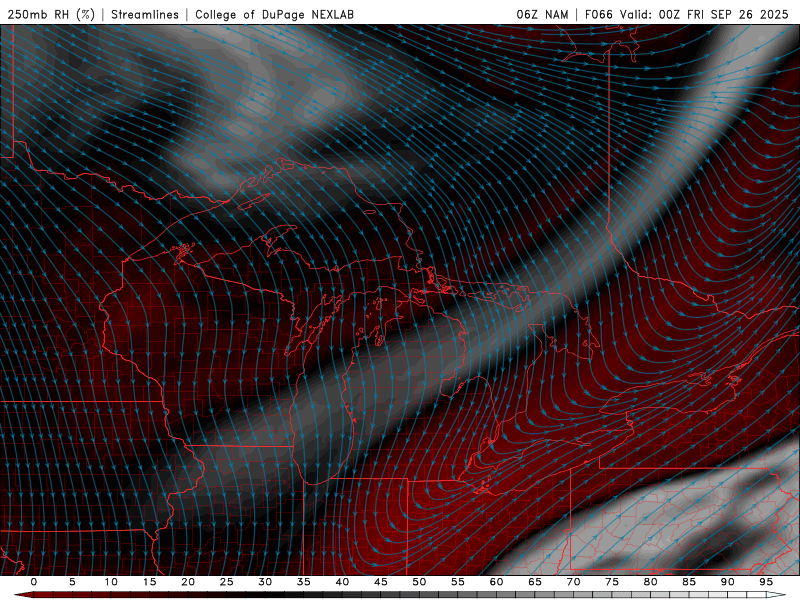800x600 pixels.
Task: Click the colorbar label "15"
Action: 149,582
